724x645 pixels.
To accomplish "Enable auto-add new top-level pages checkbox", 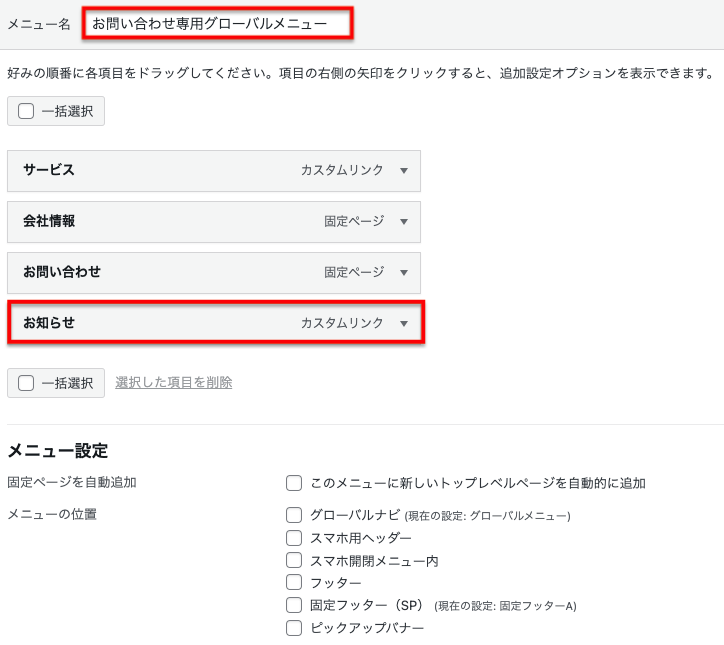I will click(x=294, y=484).
